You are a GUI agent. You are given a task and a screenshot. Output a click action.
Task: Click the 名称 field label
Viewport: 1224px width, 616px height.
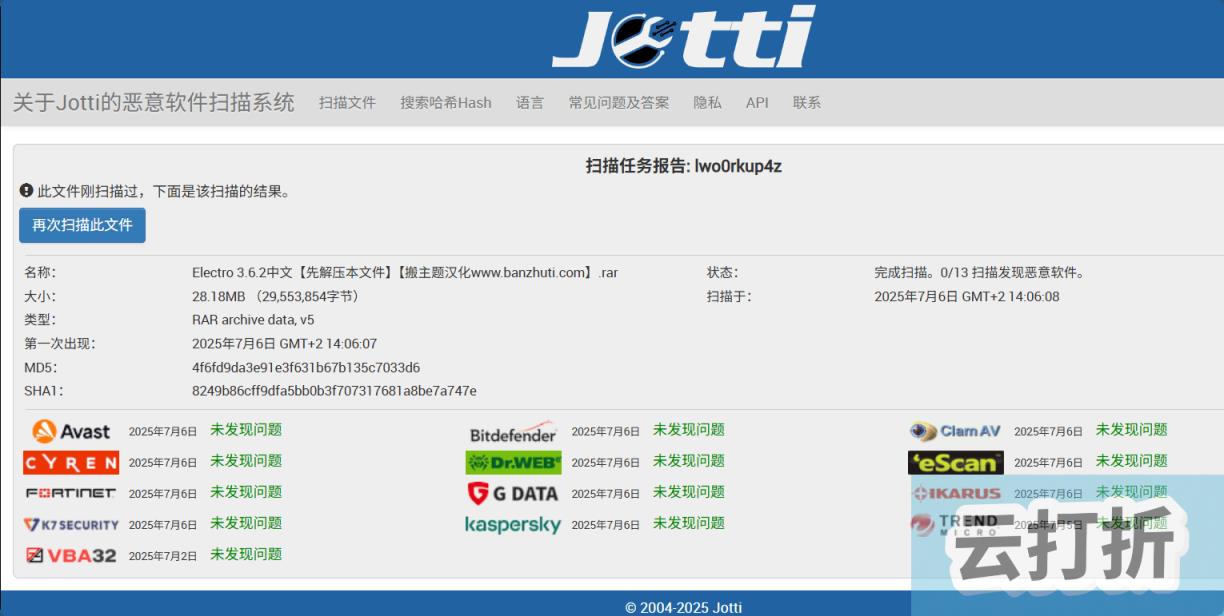click(40, 272)
